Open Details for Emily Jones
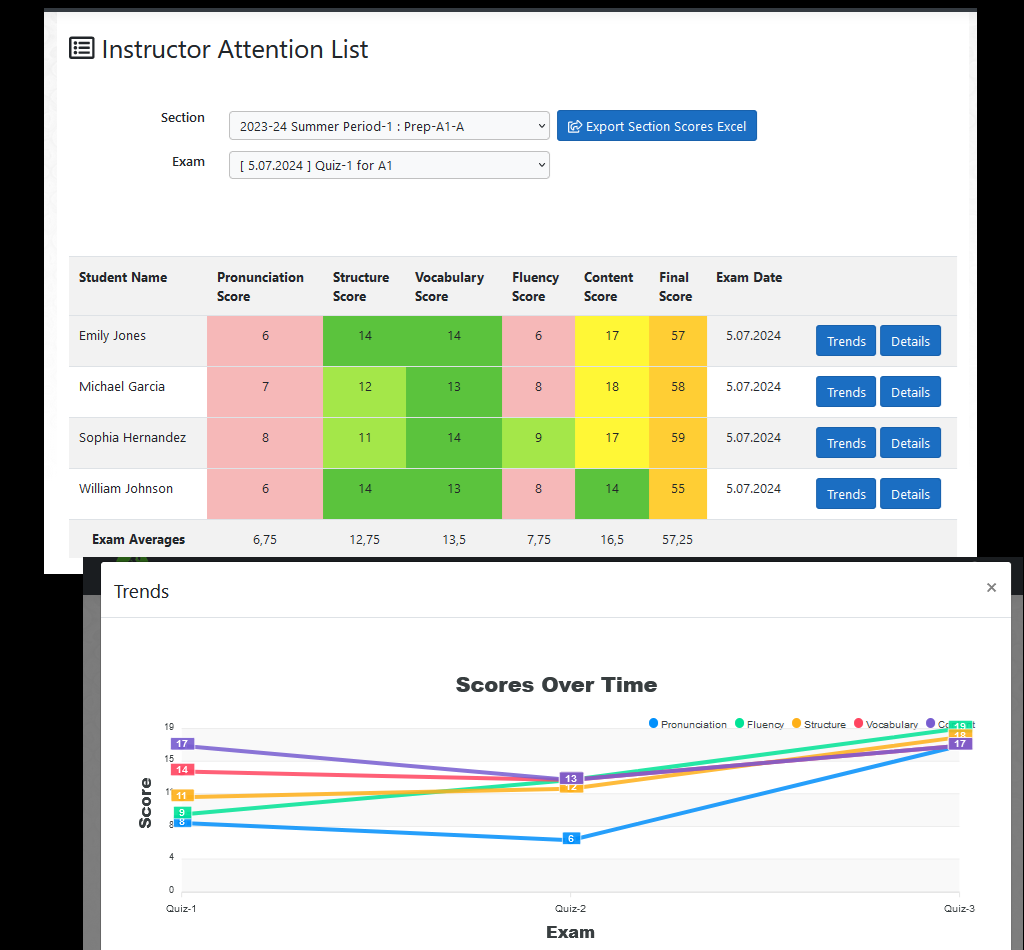The width and height of the screenshot is (1024, 950). point(910,341)
